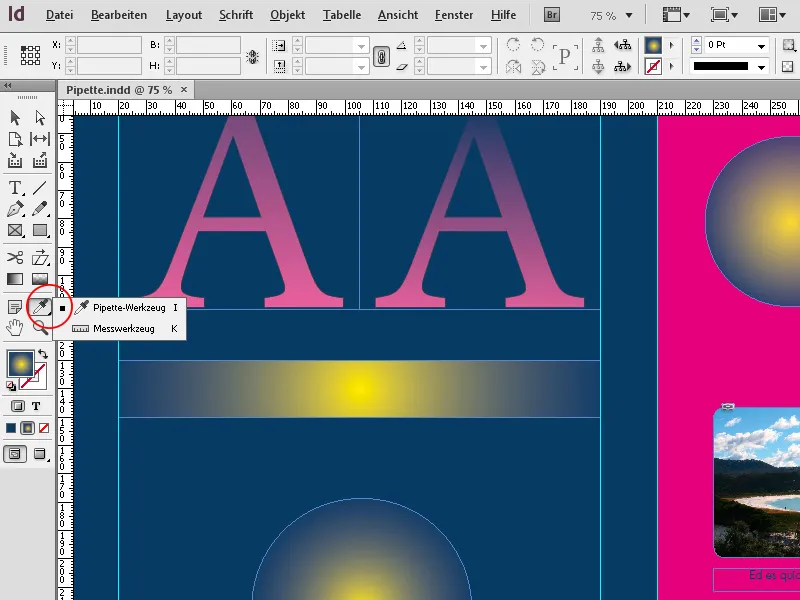Image resolution: width=800 pixels, height=600 pixels.
Task: Select the Type tool
Action: [15, 188]
